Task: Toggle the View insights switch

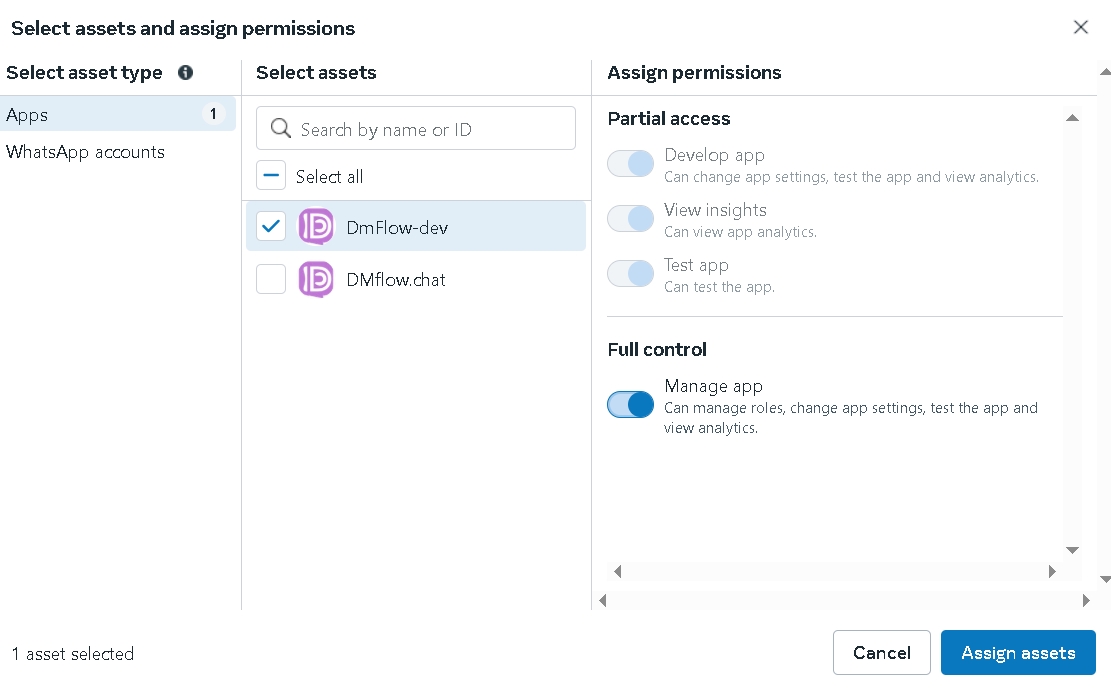Action: pyautogui.click(x=630, y=219)
